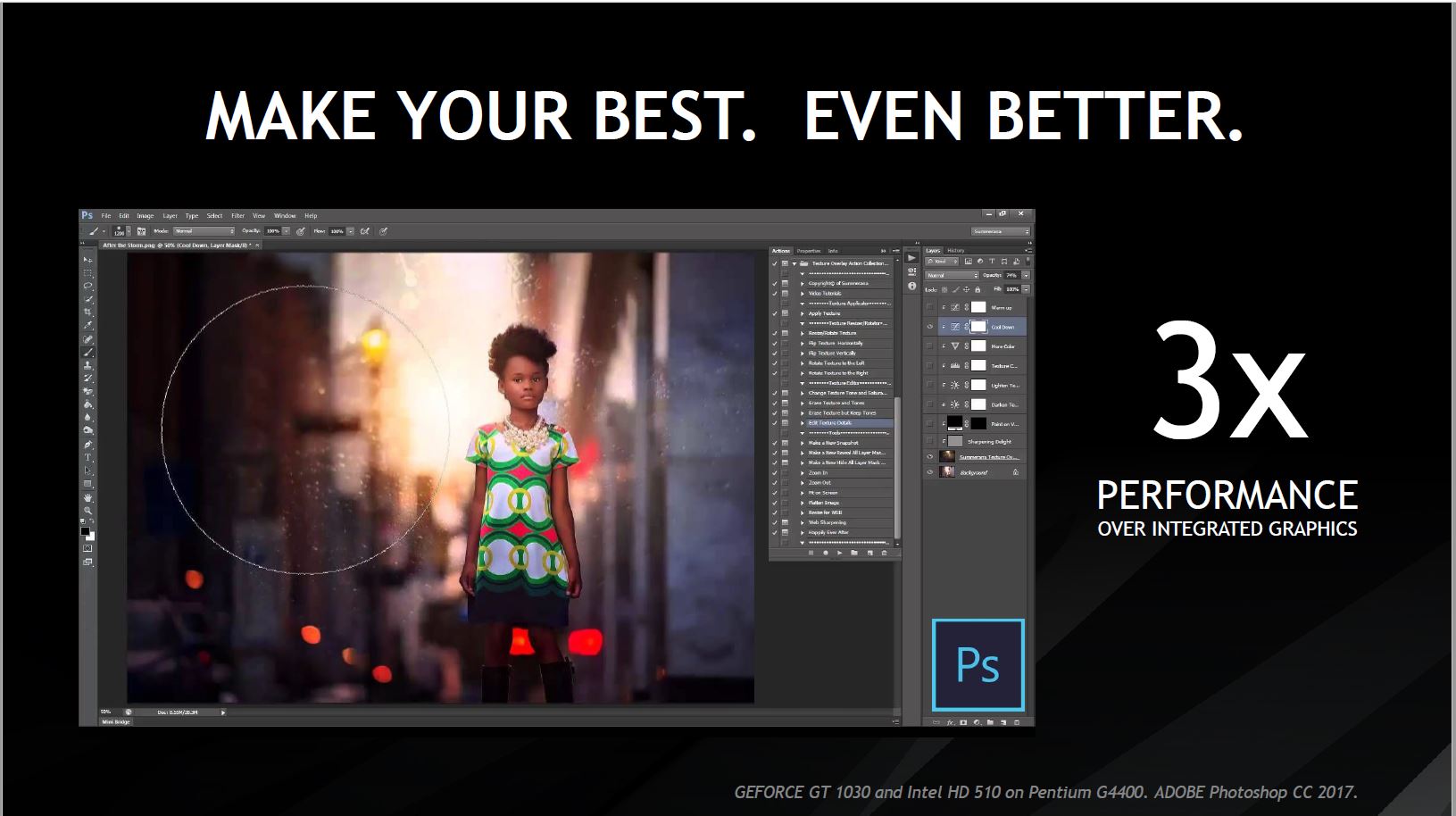This screenshot has width=1456, height=816.
Task: Open the brush Mode dropdown
Action: (x=204, y=231)
